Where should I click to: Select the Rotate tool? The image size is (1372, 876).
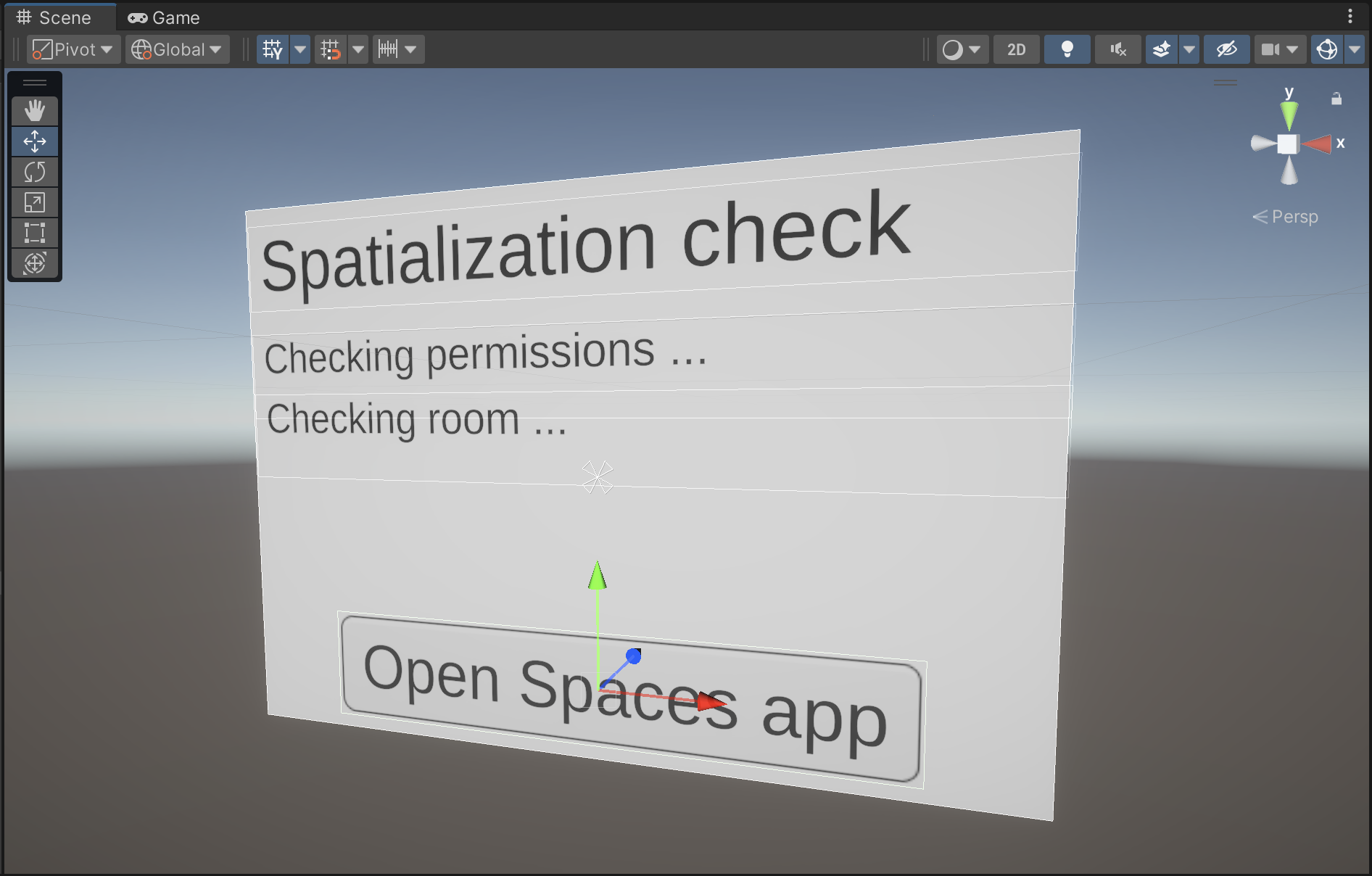[x=35, y=172]
